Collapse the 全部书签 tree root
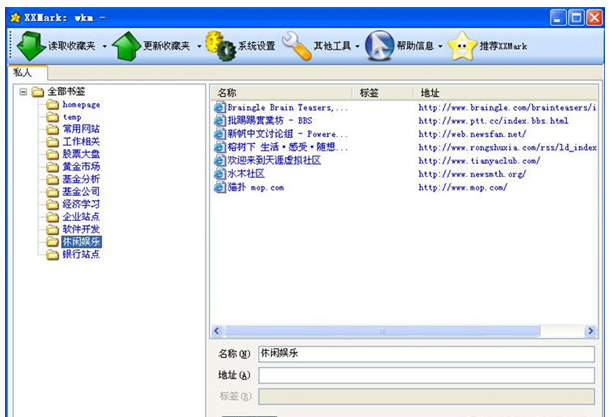613x417 pixels. pos(23,92)
